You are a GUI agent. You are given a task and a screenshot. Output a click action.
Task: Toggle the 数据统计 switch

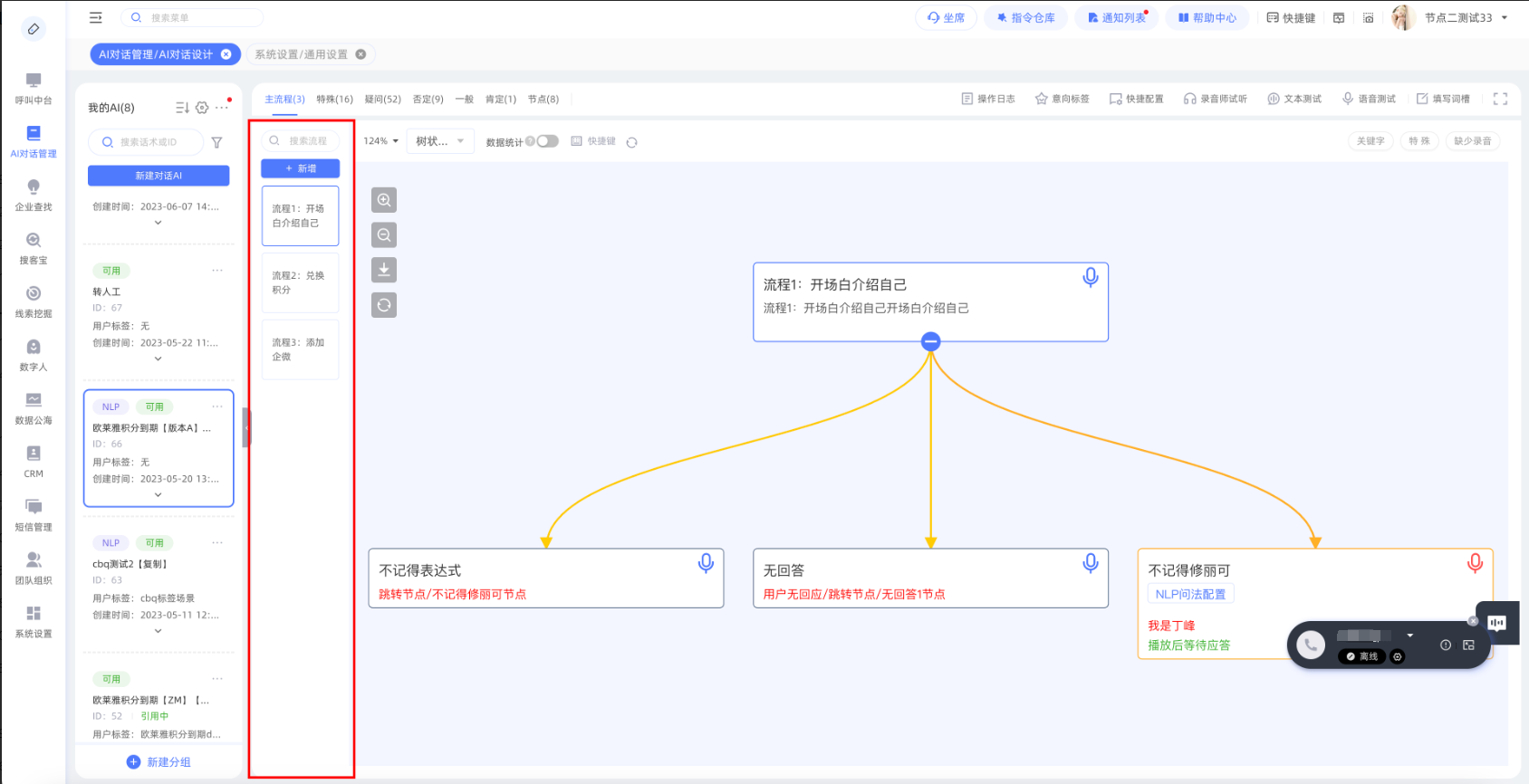click(547, 141)
